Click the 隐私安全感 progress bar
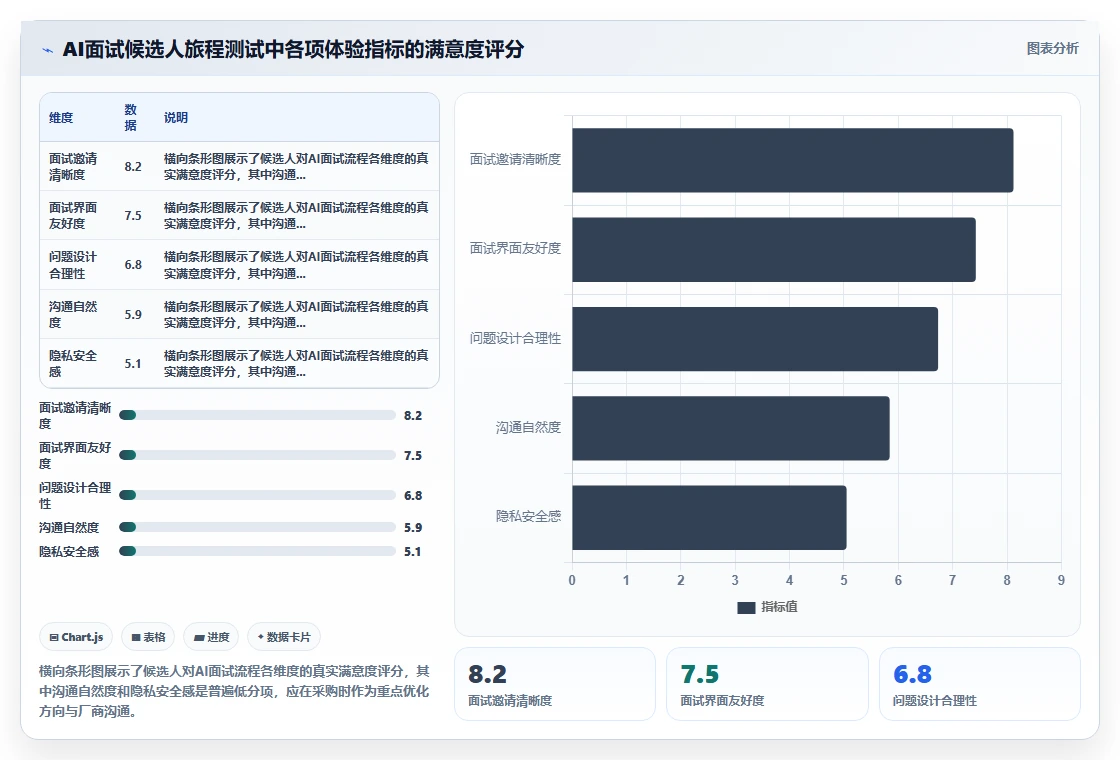Viewport: 1120px width, 760px height. point(257,551)
